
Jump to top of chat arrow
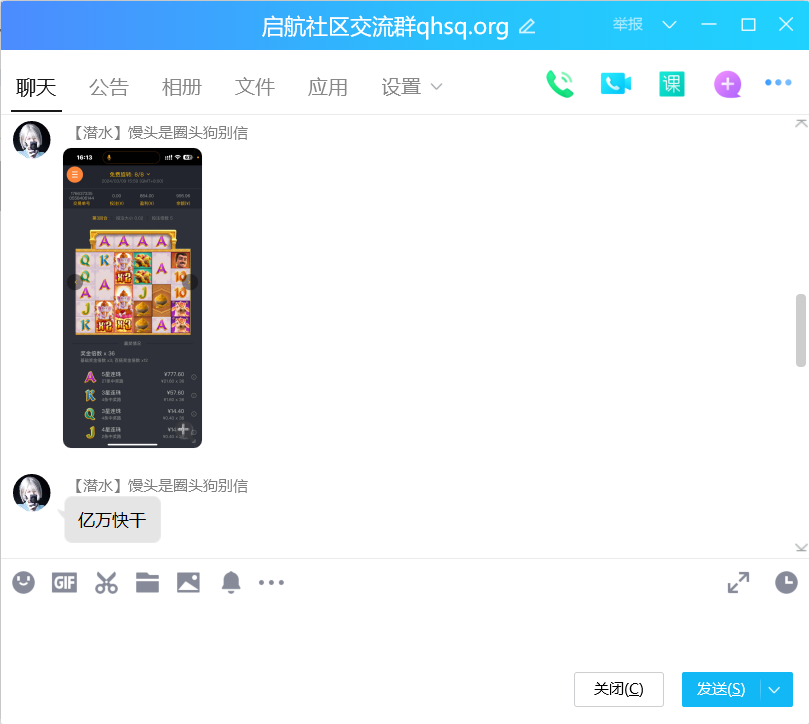coord(801,123)
